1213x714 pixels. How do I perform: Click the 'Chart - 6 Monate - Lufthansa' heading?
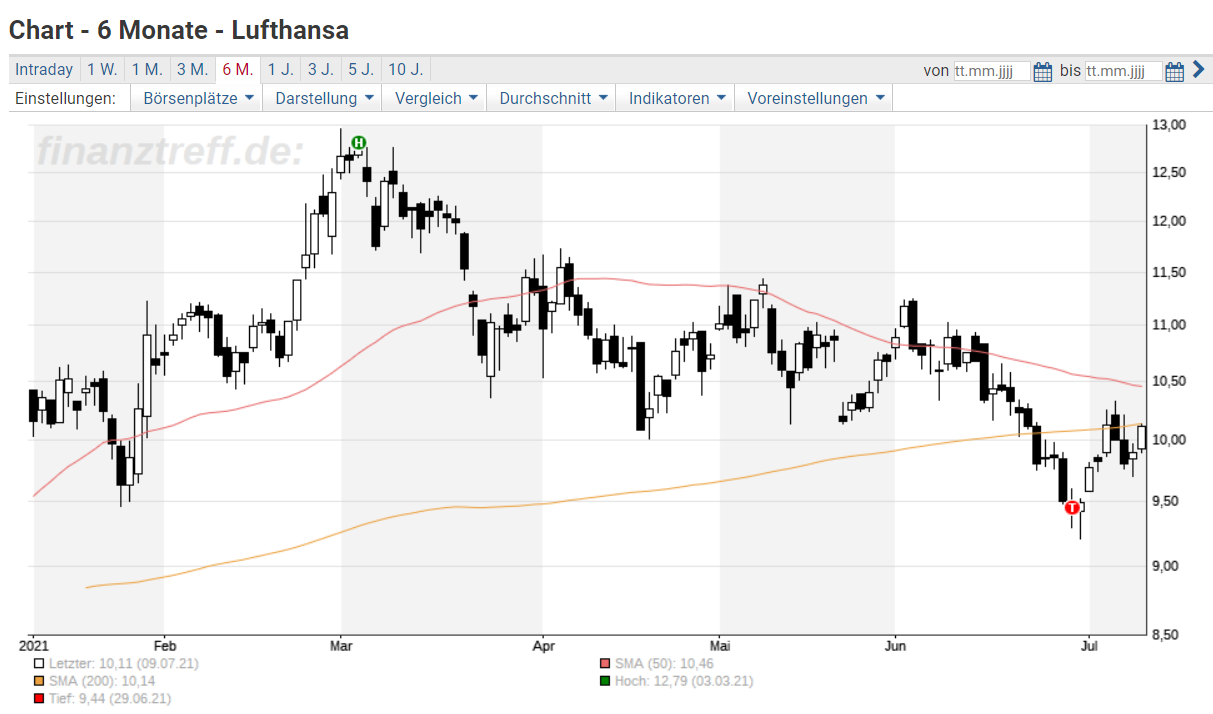pyautogui.click(x=179, y=30)
